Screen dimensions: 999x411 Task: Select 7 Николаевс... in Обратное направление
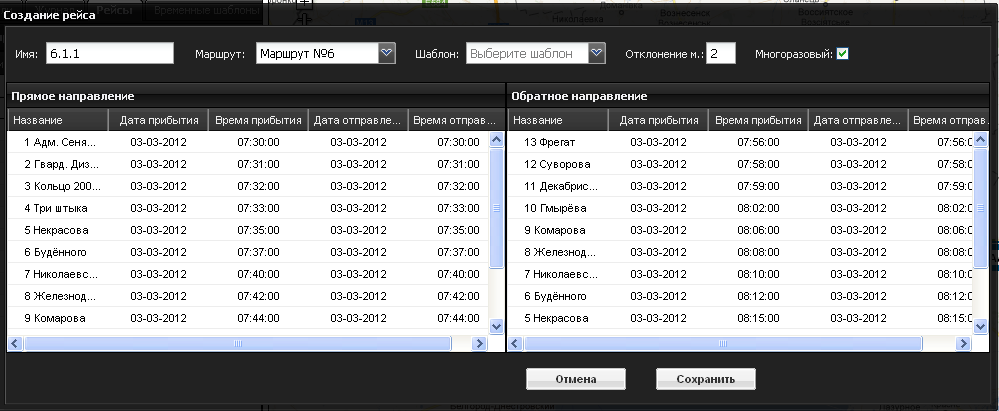click(740, 274)
